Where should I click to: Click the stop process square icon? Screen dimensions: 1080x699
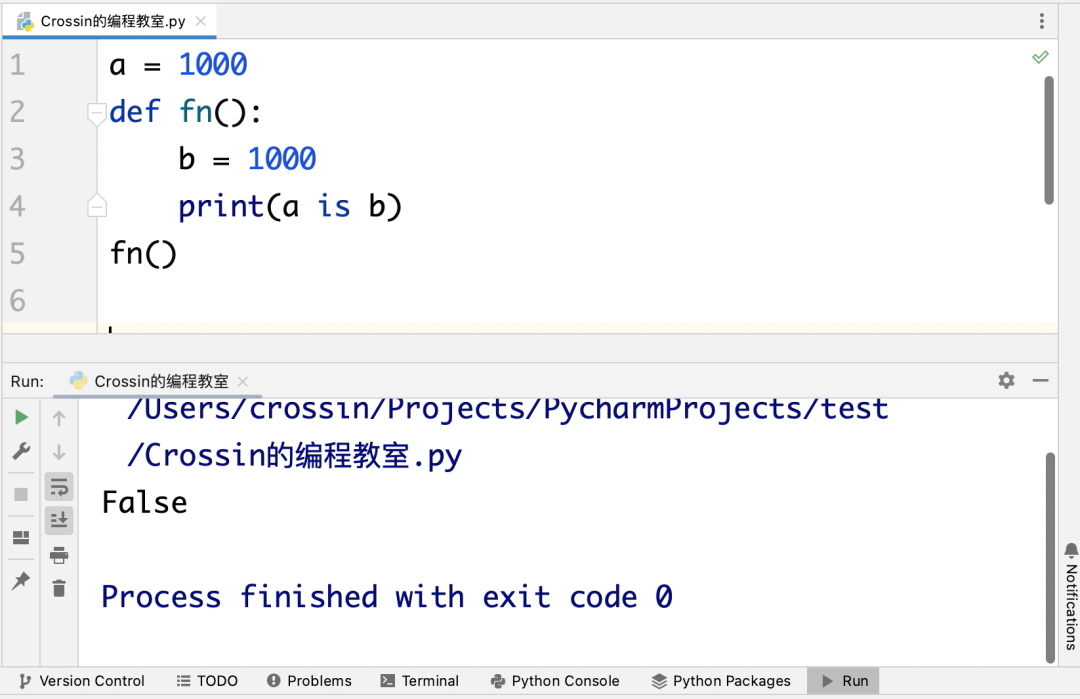pyautogui.click(x=21, y=494)
